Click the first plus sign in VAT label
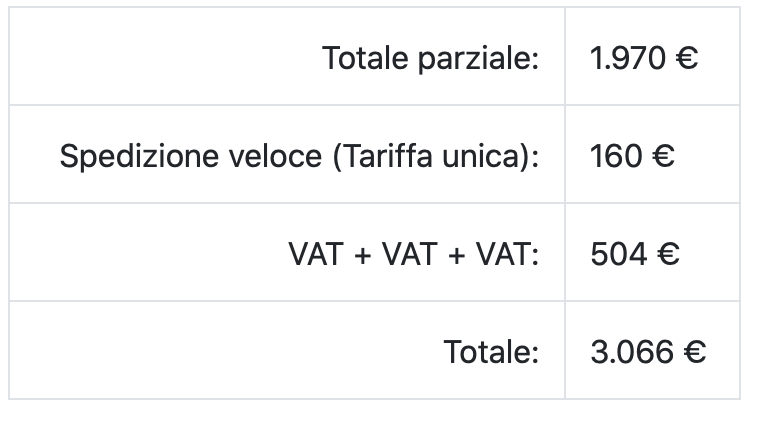This screenshot has width=768, height=422. (x=362, y=256)
